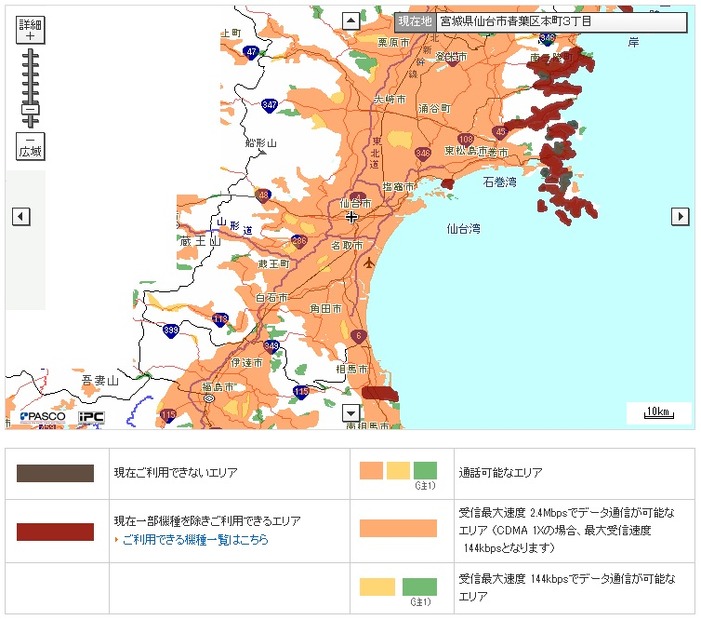This screenshot has height=620, width=701.
Task: Click the 石巻湾 label on the map
Action: point(499,182)
